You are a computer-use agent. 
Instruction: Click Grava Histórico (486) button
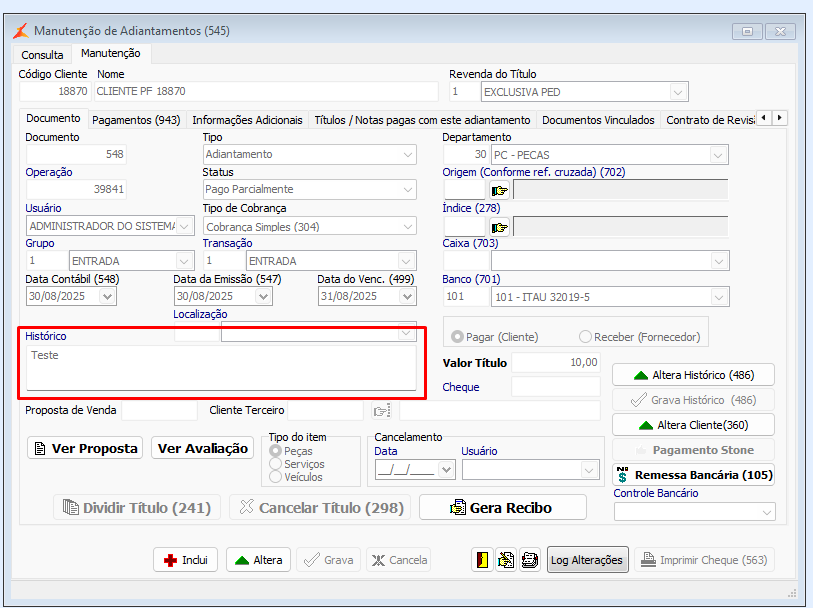pyautogui.click(x=694, y=400)
